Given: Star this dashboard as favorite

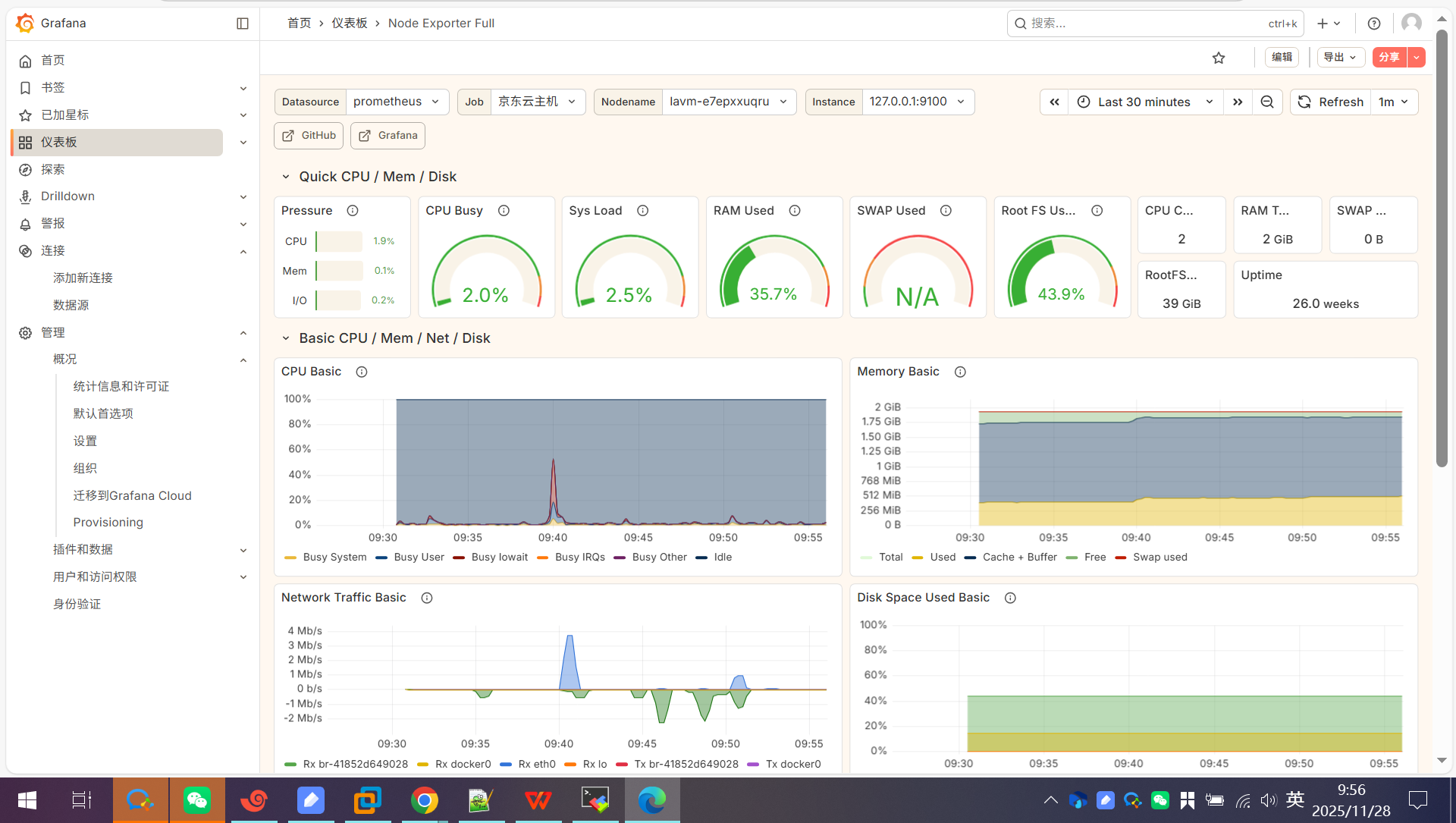Looking at the screenshot, I should click(1219, 58).
